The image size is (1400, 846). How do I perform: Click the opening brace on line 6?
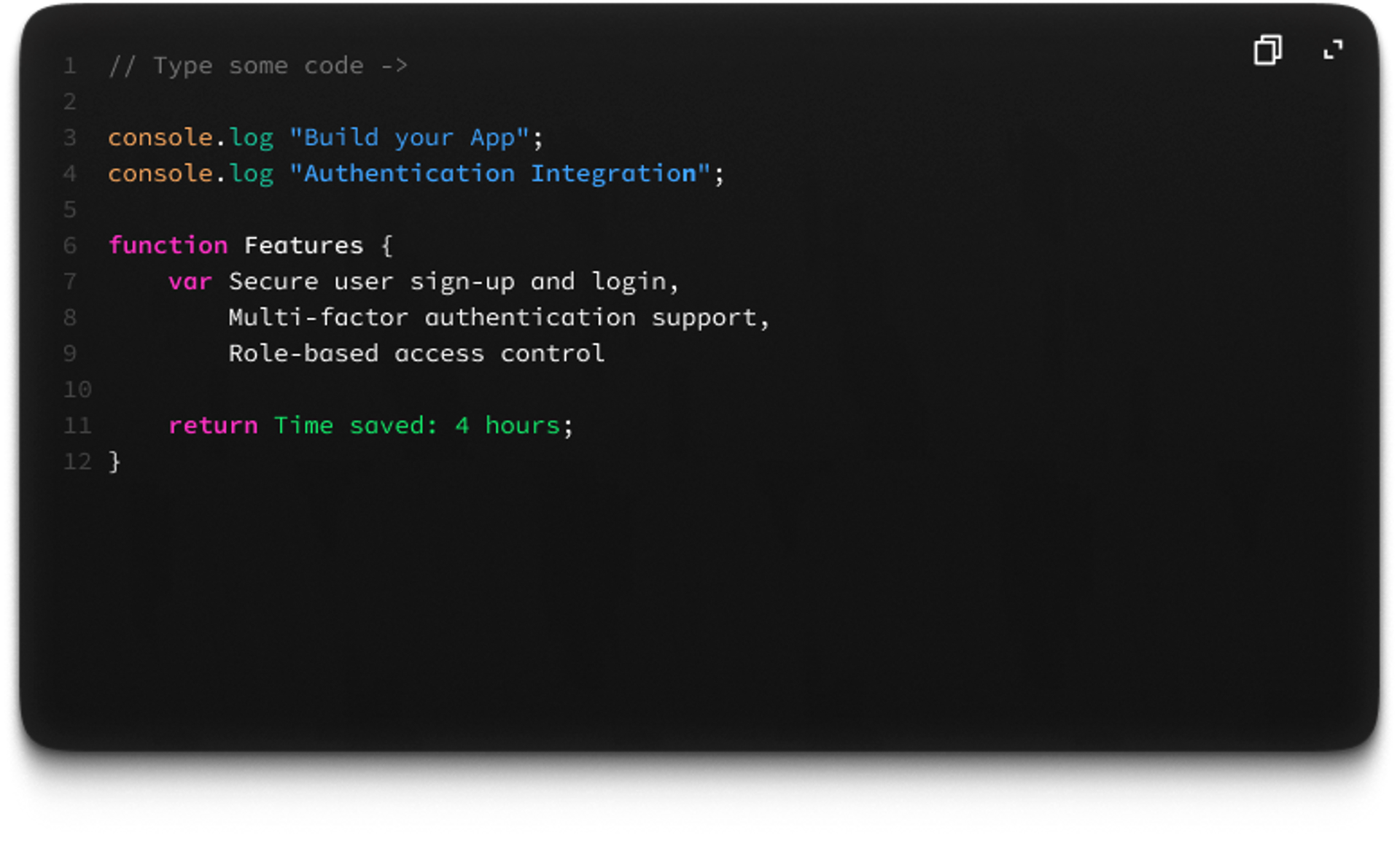click(386, 245)
